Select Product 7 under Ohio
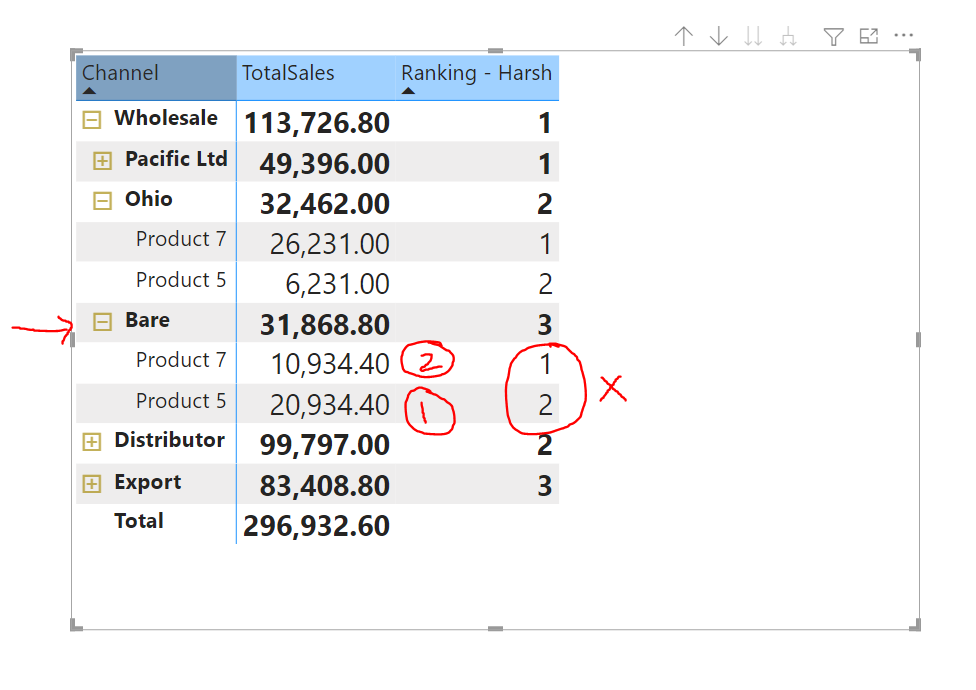The height and width of the screenshot is (690, 976). click(181, 239)
